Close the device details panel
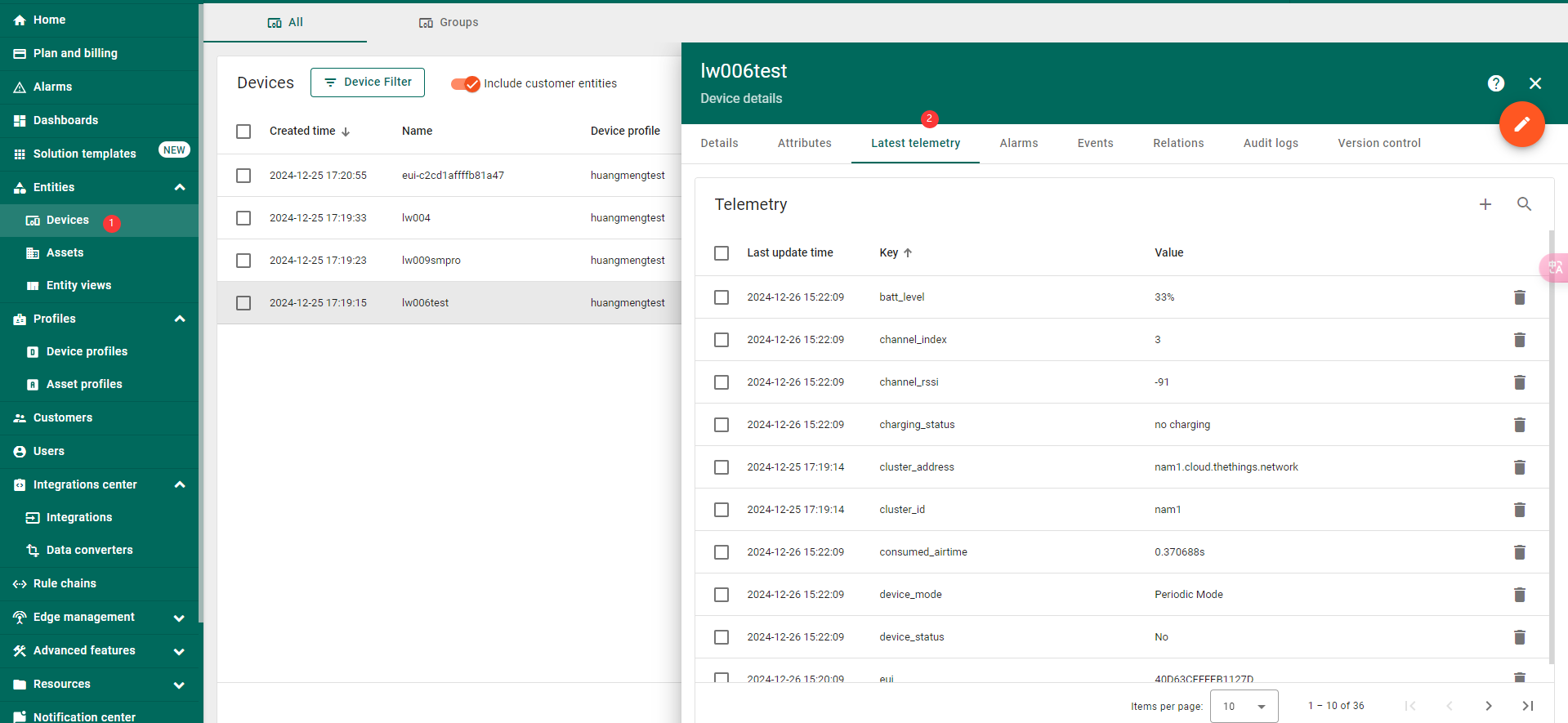Screen dimensions: 1568x723 coord(1535,83)
